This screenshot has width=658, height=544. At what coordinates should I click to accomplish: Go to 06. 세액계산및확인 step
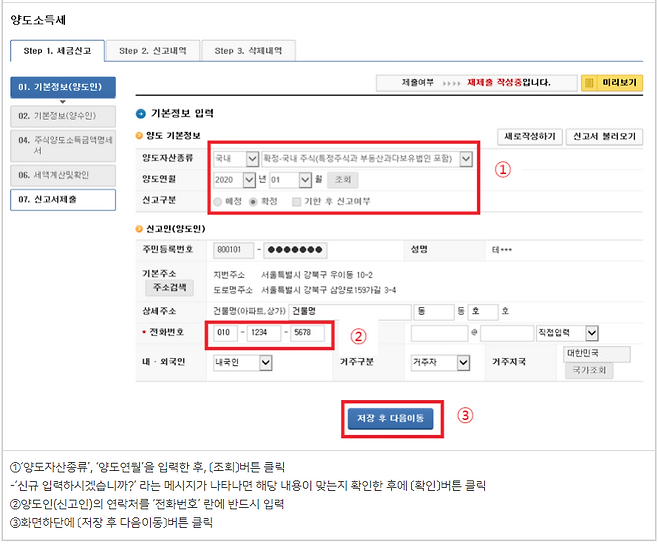66,174
